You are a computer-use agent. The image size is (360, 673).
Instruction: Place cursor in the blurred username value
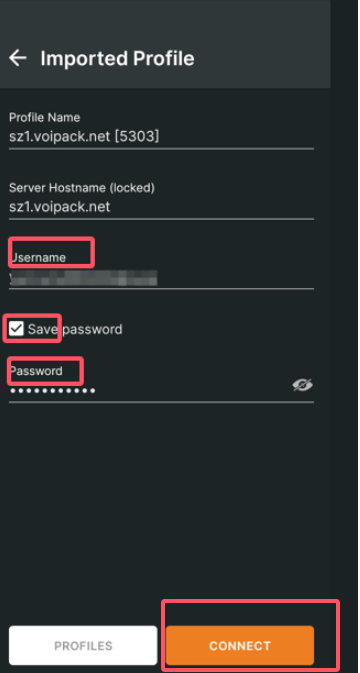click(x=83, y=278)
